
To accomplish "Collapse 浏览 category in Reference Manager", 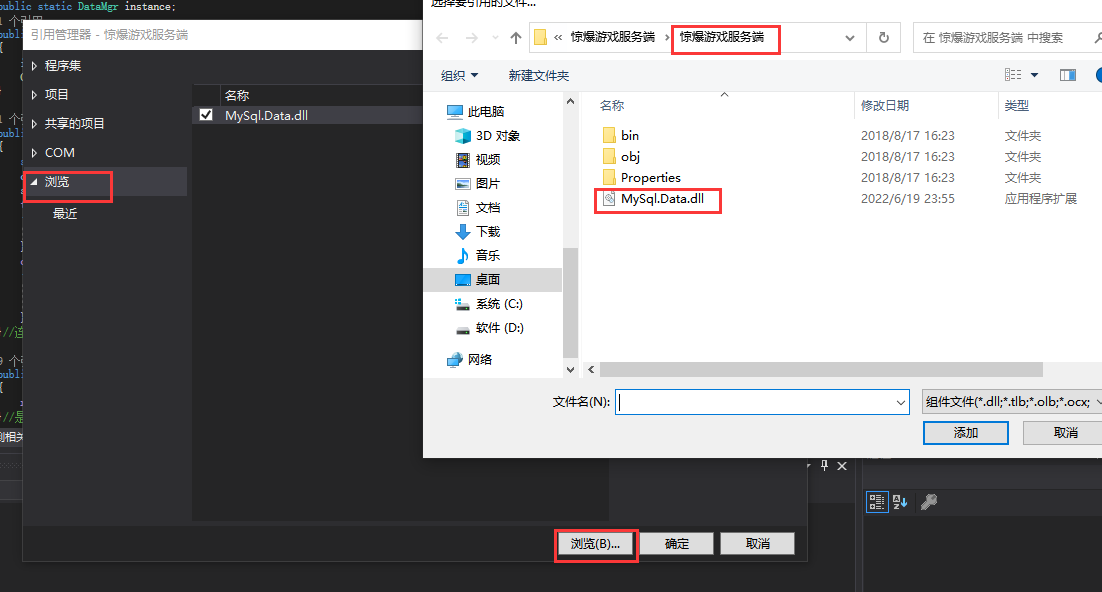I will tap(34, 181).
